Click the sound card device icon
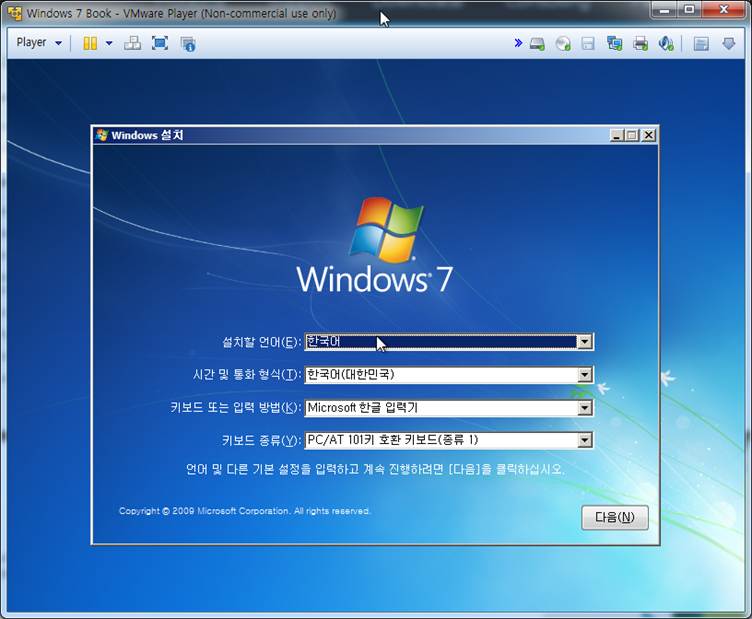 pyautogui.click(x=666, y=44)
